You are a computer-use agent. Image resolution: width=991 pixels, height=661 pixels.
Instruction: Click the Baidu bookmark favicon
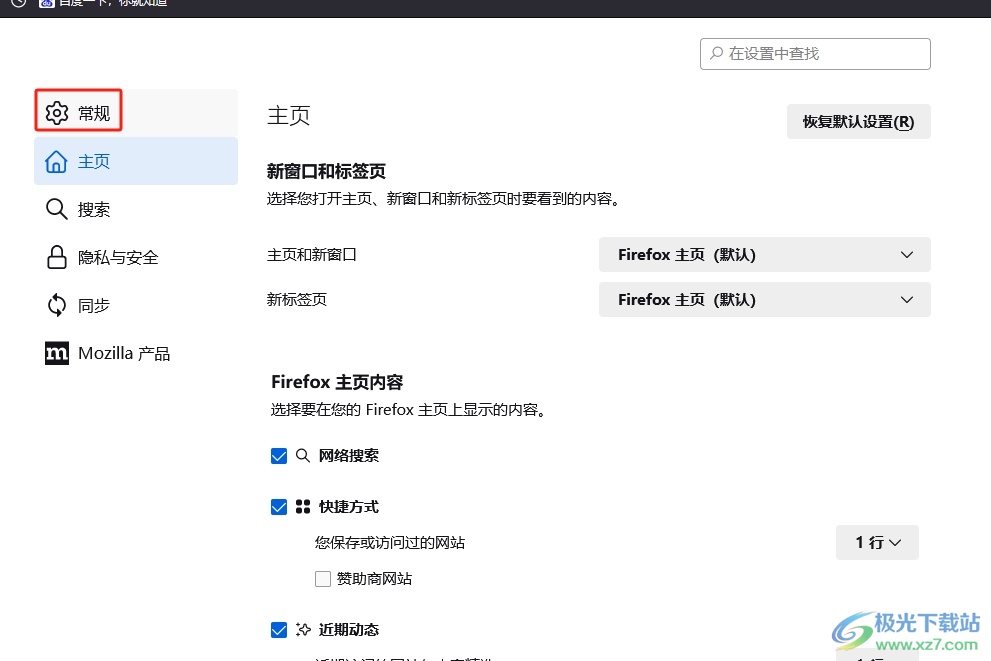tap(46, 3)
